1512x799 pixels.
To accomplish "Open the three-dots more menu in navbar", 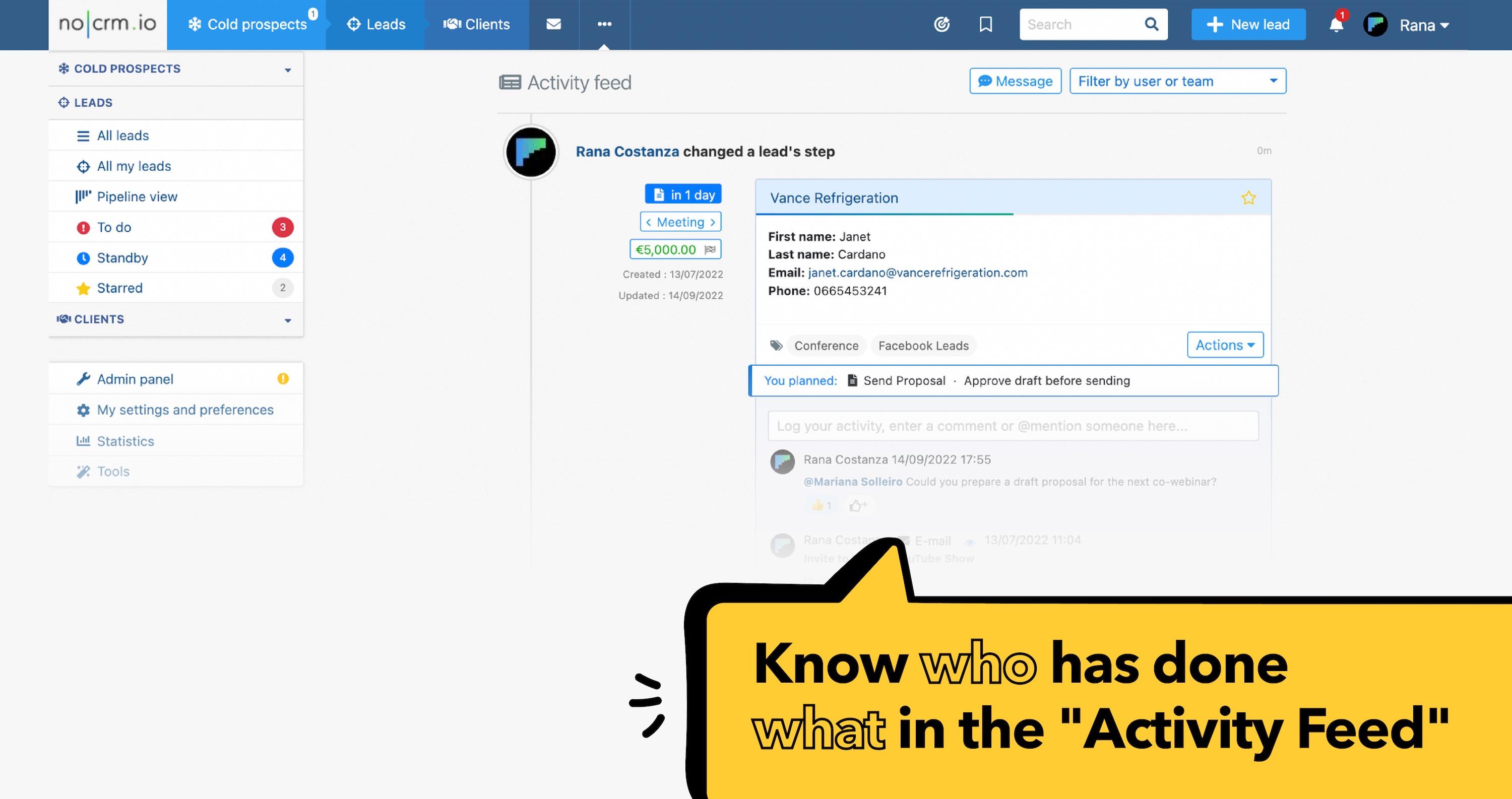I will click(604, 24).
